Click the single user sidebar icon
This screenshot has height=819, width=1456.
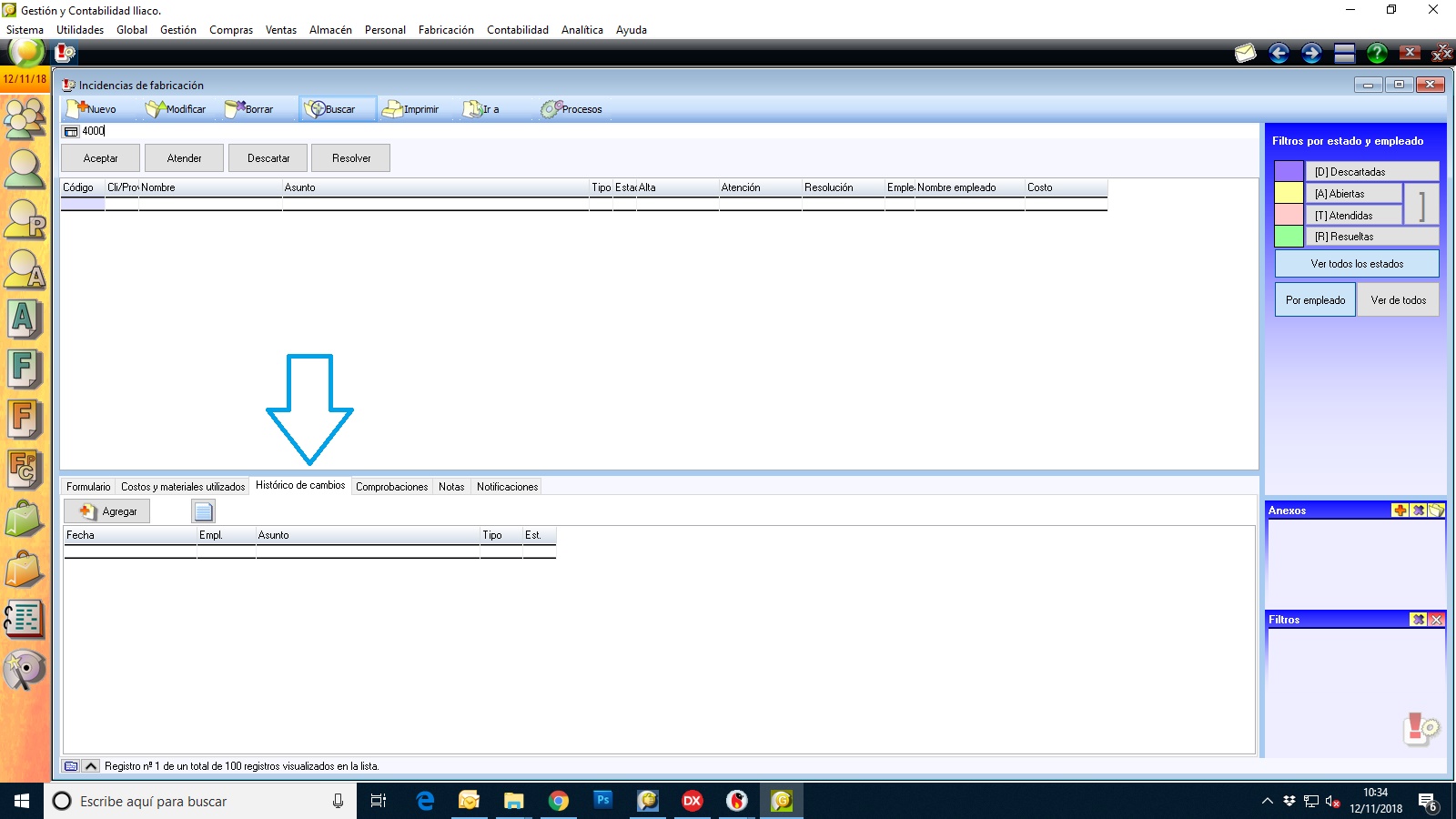pyautogui.click(x=25, y=169)
